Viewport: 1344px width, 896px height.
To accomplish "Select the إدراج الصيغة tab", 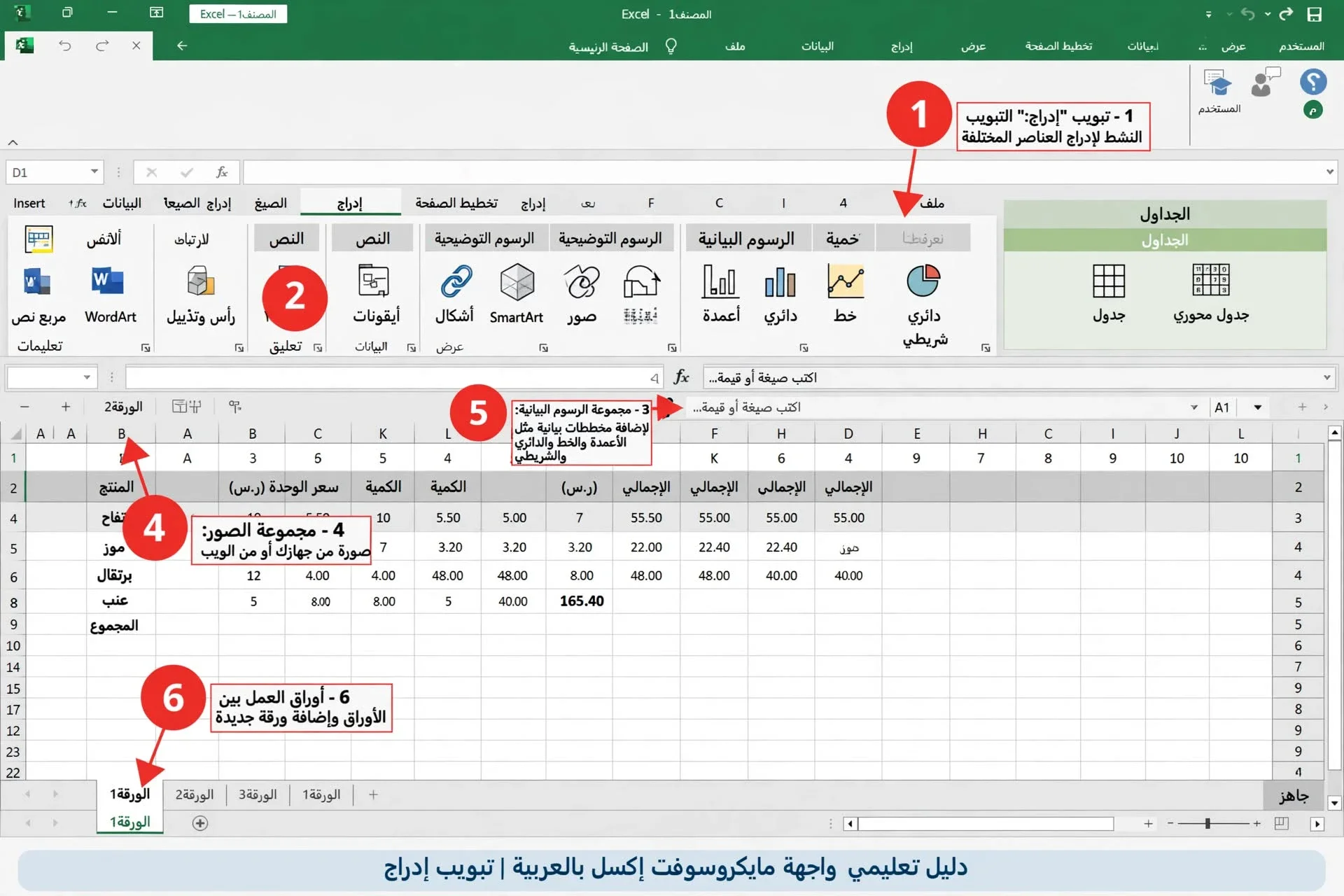I will click(197, 203).
